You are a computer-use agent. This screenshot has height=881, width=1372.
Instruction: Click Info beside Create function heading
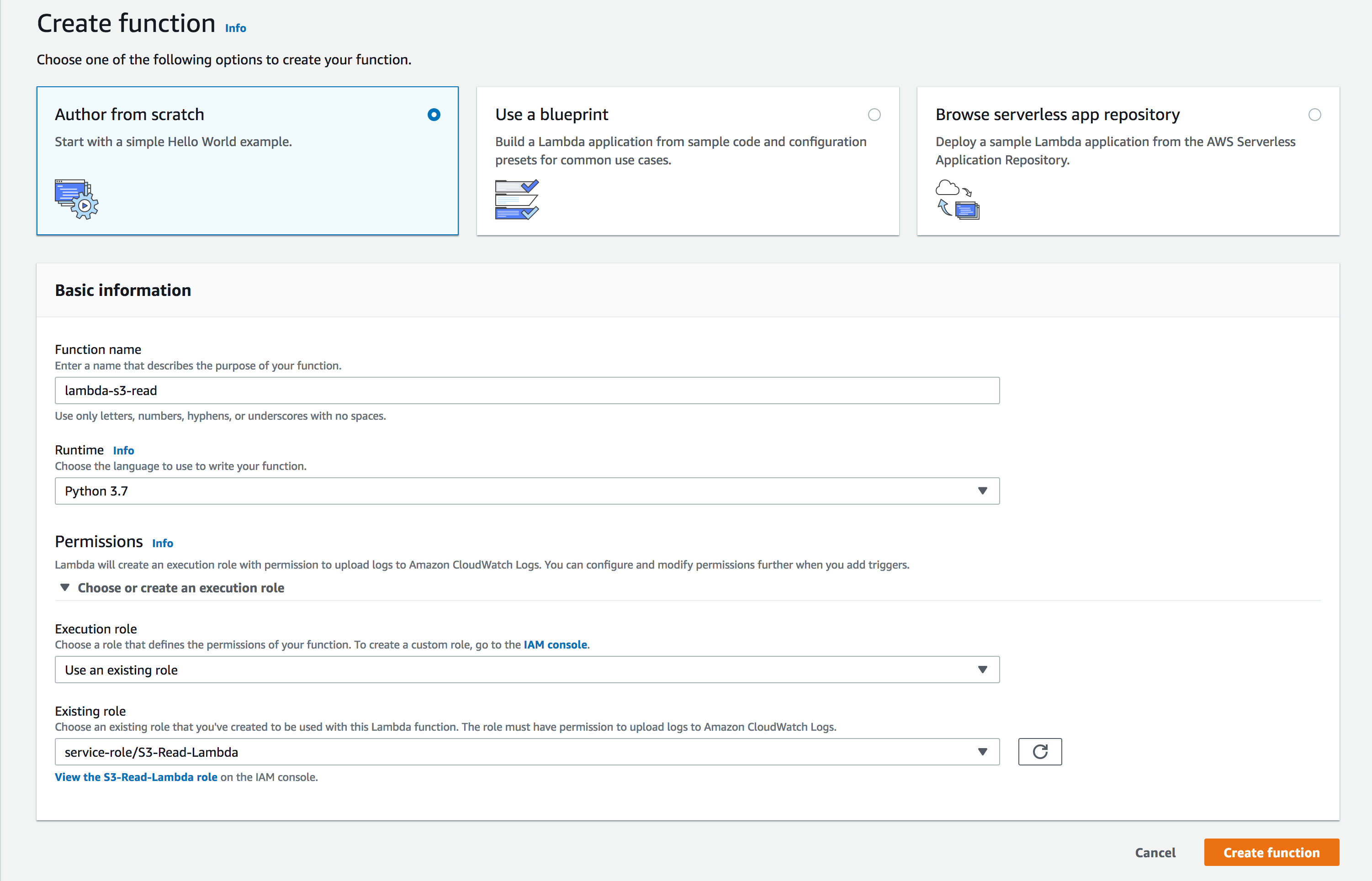point(234,27)
